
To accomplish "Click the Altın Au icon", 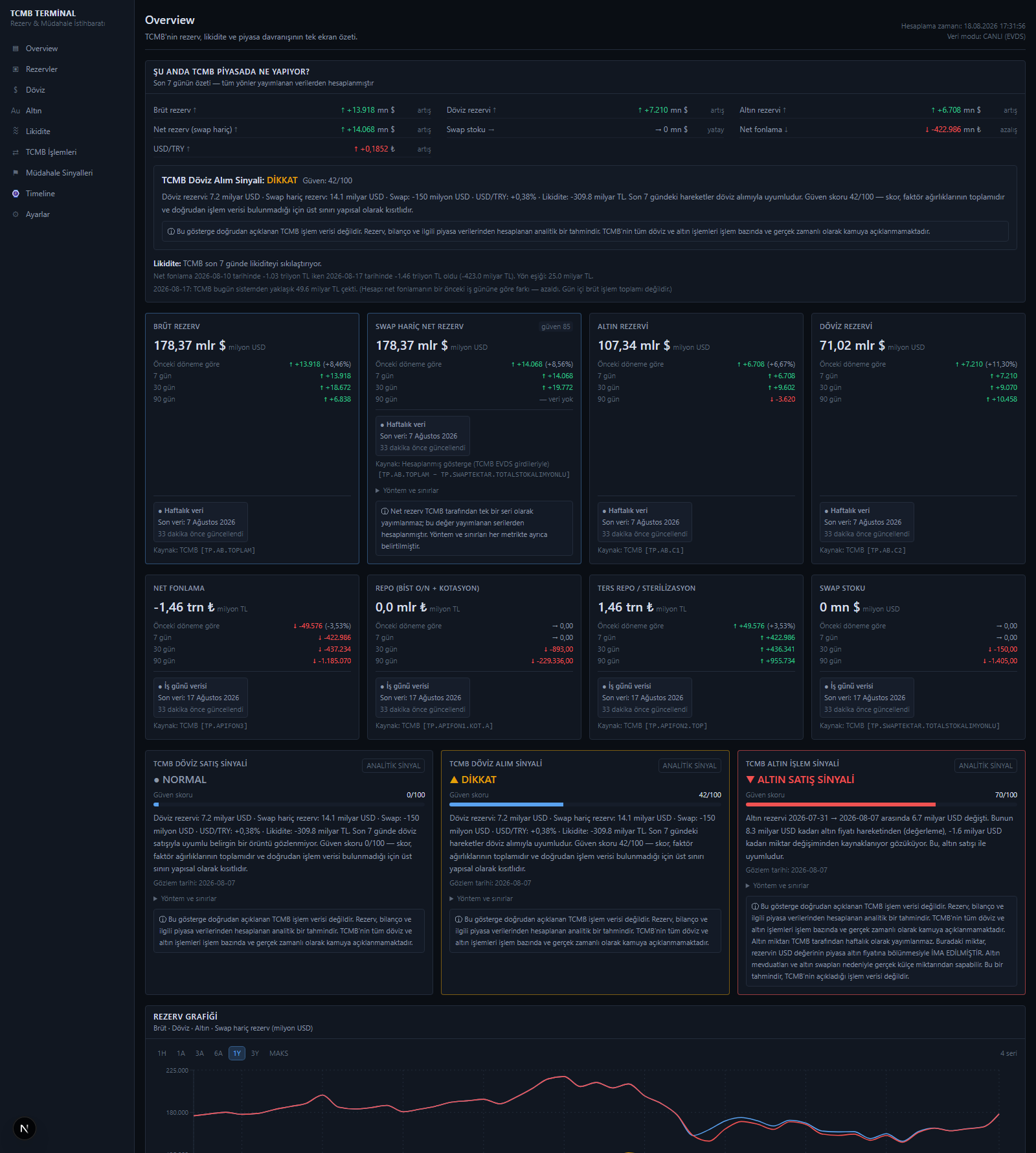I will (16, 111).
